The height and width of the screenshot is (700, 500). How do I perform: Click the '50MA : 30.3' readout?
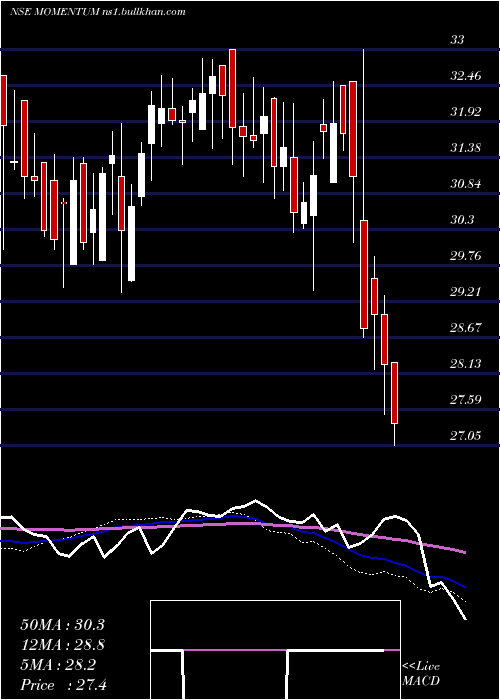(62, 625)
